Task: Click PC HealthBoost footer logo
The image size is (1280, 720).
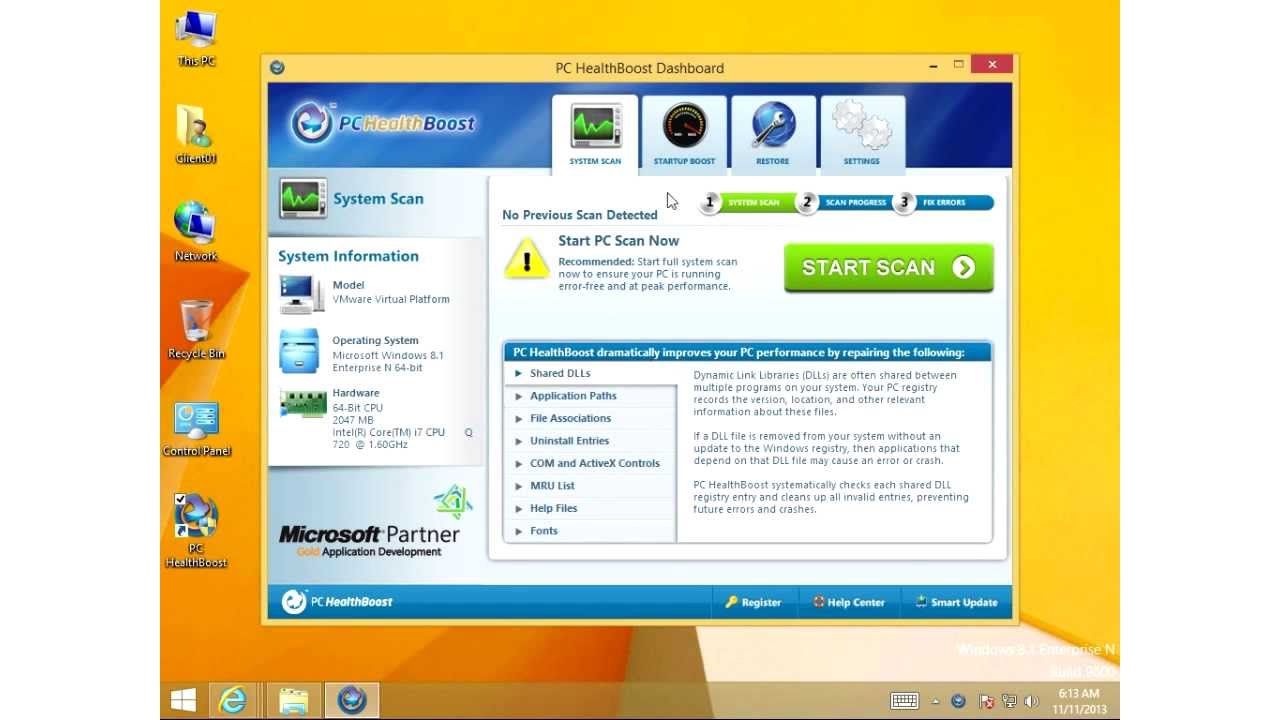Action: (x=337, y=602)
